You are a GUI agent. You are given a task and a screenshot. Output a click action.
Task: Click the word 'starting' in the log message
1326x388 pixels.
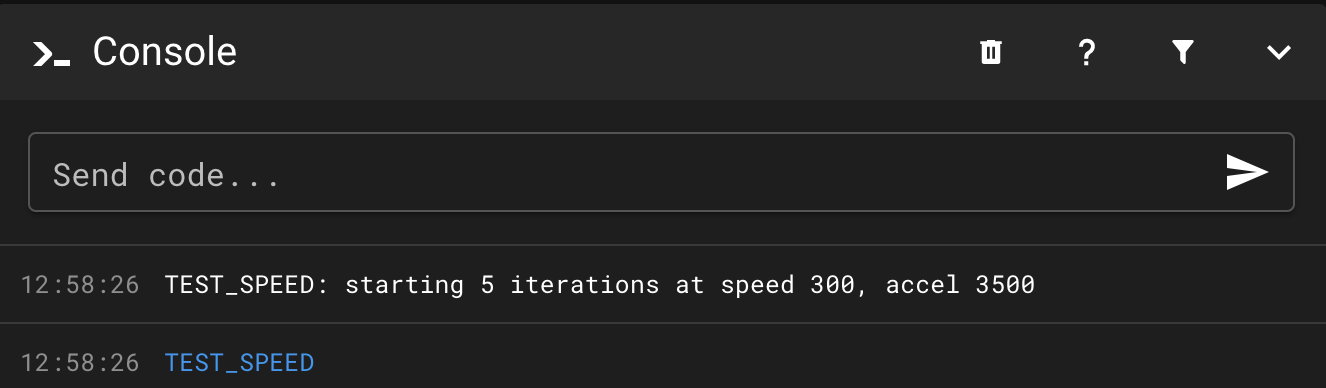pos(404,285)
